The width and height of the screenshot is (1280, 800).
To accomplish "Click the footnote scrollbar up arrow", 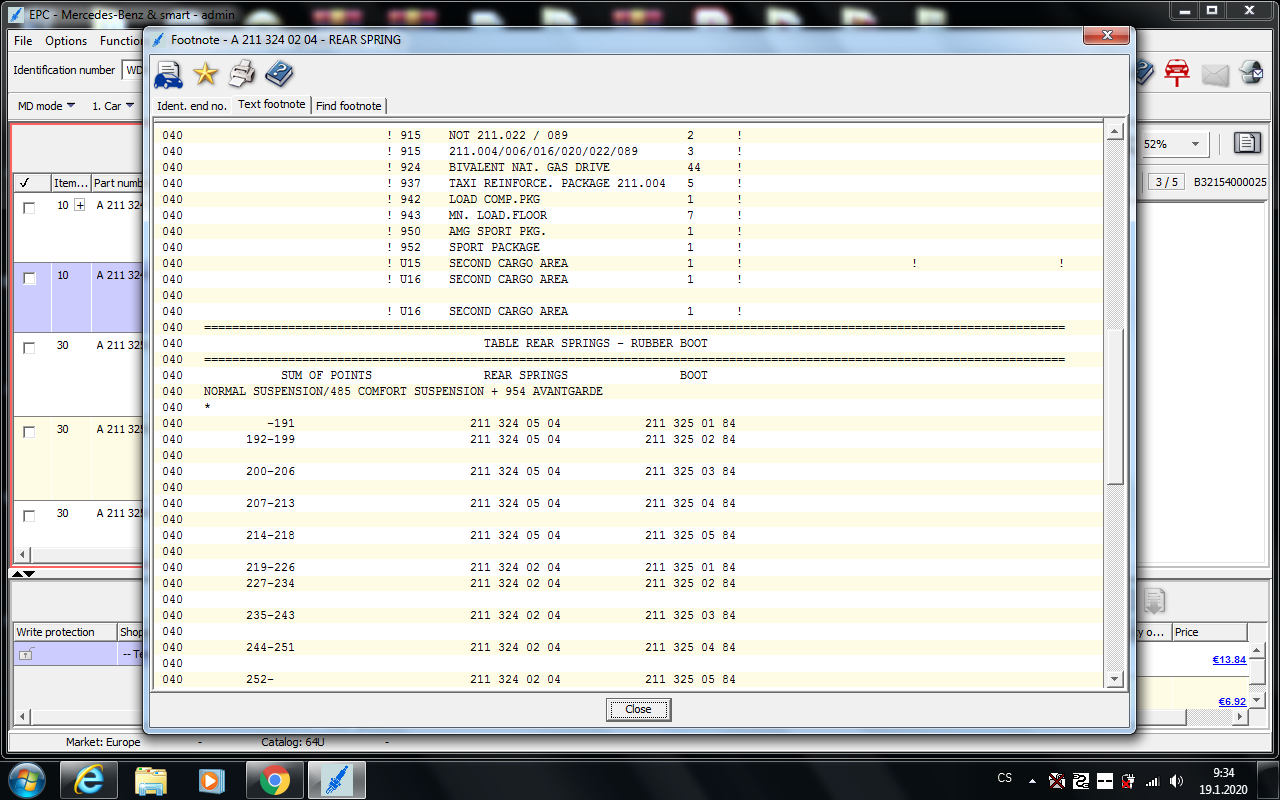I will click(1115, 133).
